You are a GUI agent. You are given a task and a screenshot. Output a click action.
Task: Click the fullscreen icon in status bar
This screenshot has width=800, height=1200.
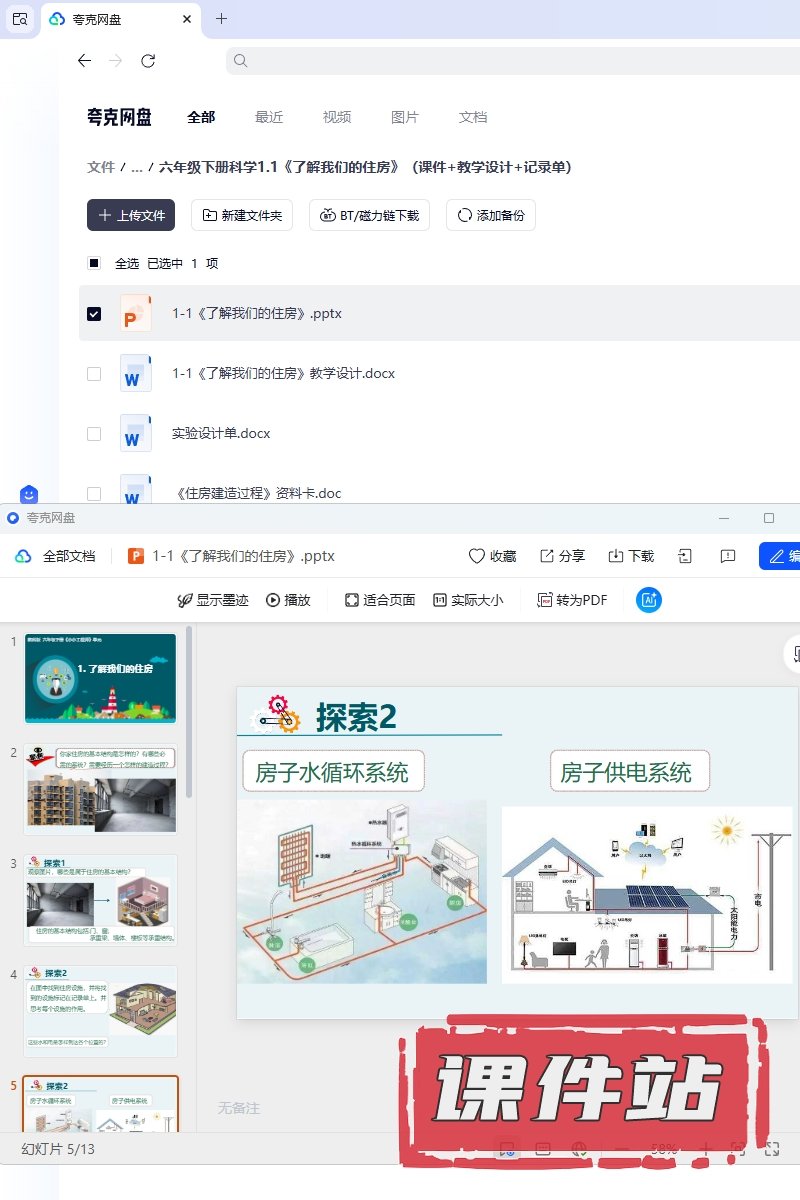[x=771, y=1149]
